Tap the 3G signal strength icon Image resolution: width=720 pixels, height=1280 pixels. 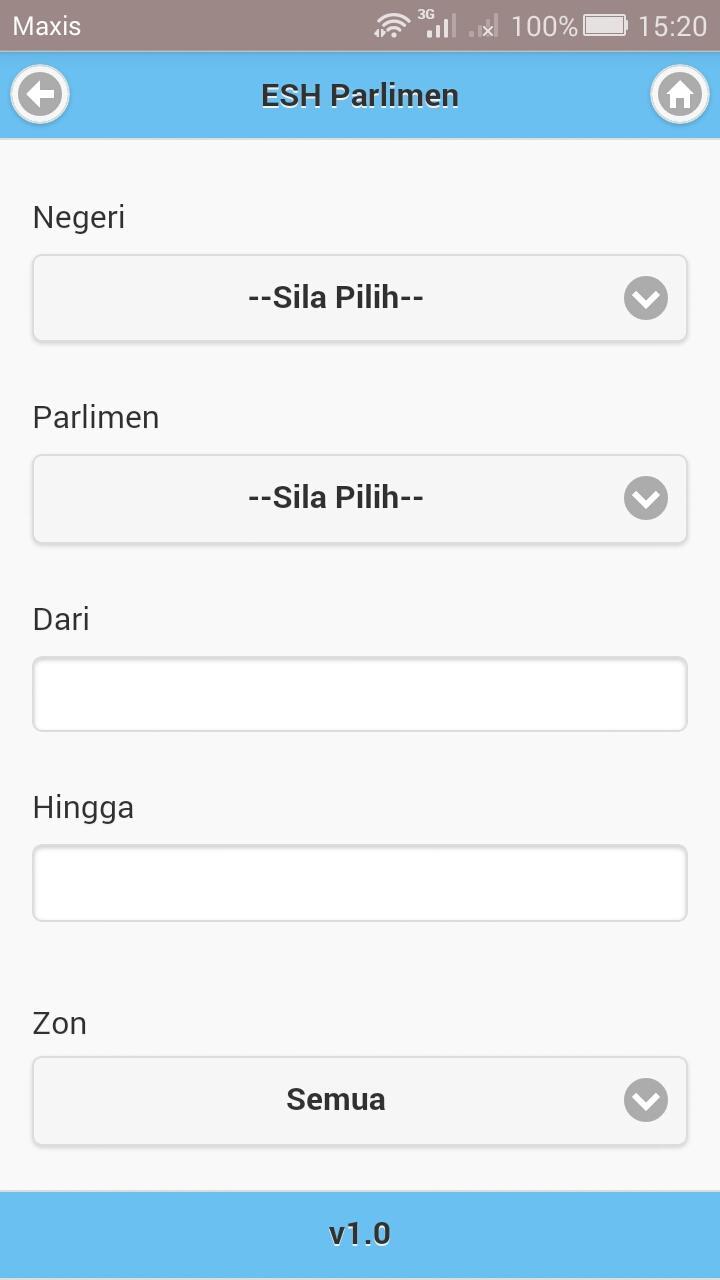(438, 25)
